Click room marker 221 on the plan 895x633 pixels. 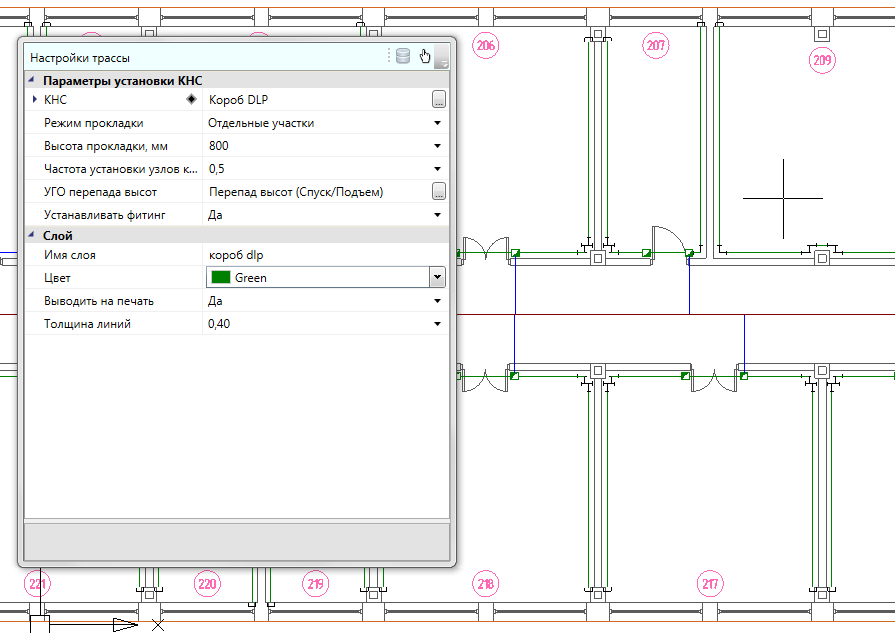click(x=38, y=583)
